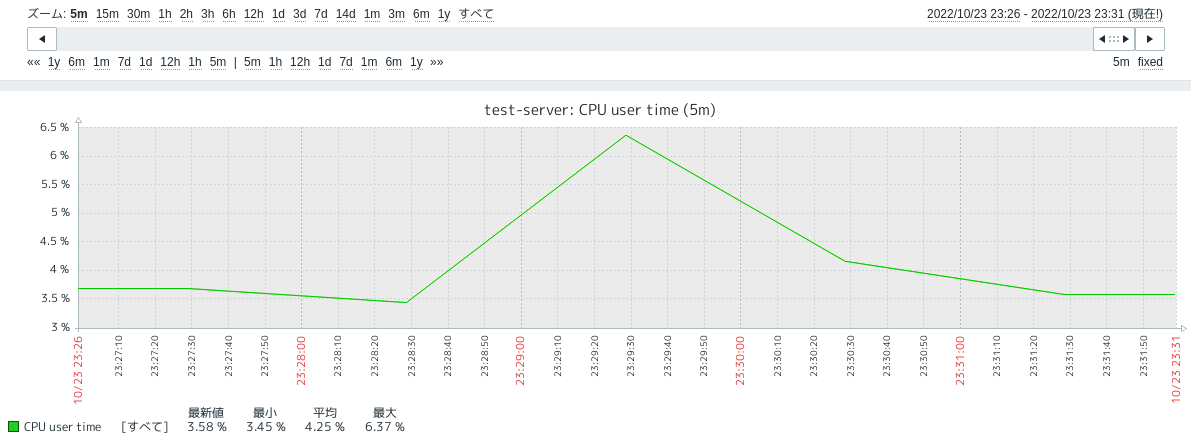Screen dimensions: 1191x439
Task: Click the empty scrollbar track area
Action: 570,39
